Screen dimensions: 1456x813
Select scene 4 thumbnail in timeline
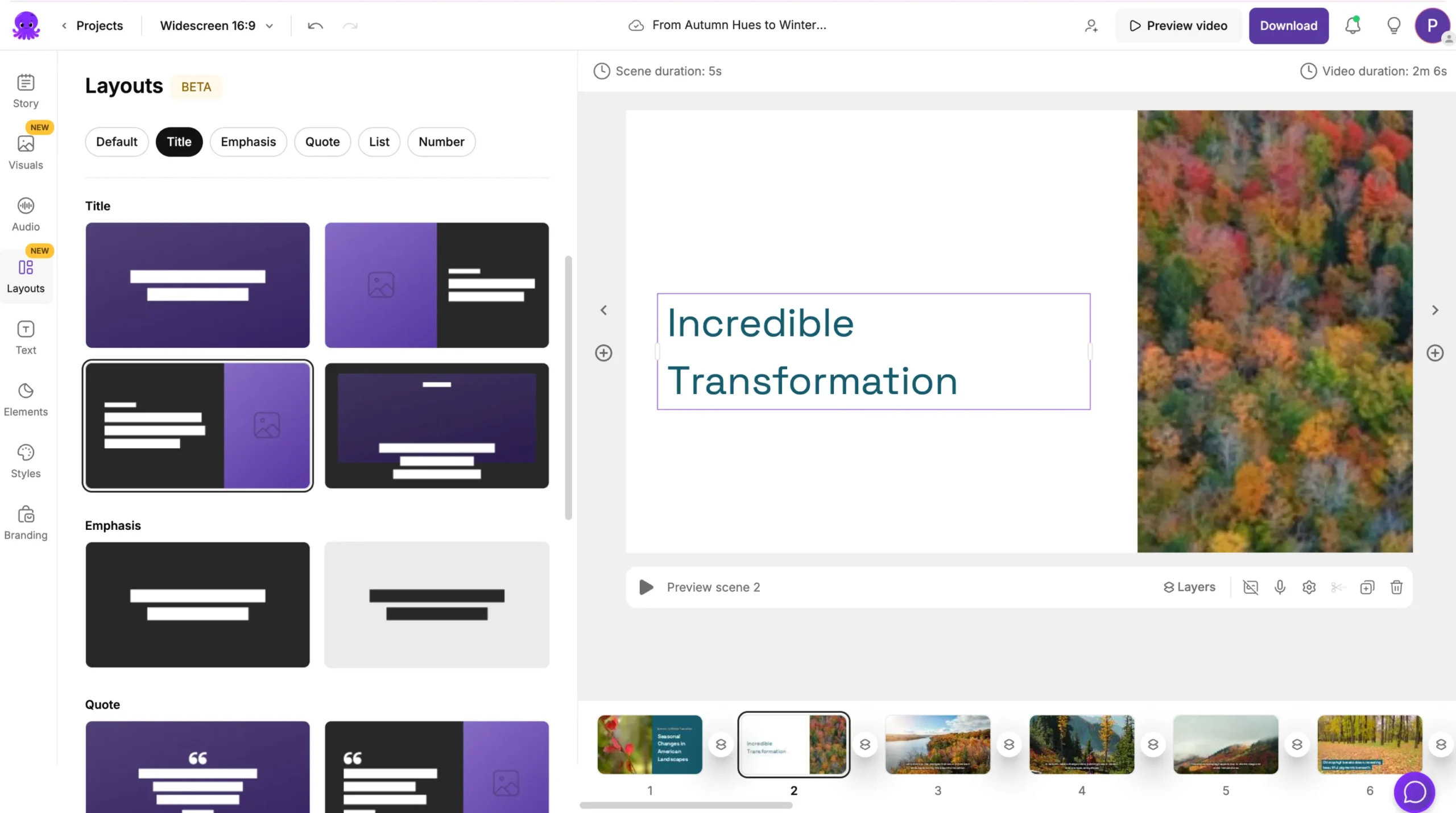1081,744
